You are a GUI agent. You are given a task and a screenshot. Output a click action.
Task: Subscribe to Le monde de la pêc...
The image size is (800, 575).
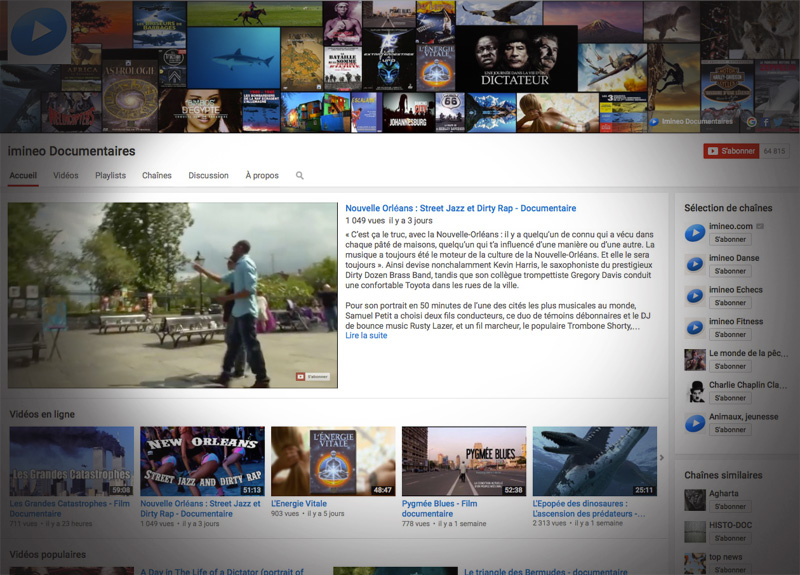pyautogui.click(x=730, y=366)
